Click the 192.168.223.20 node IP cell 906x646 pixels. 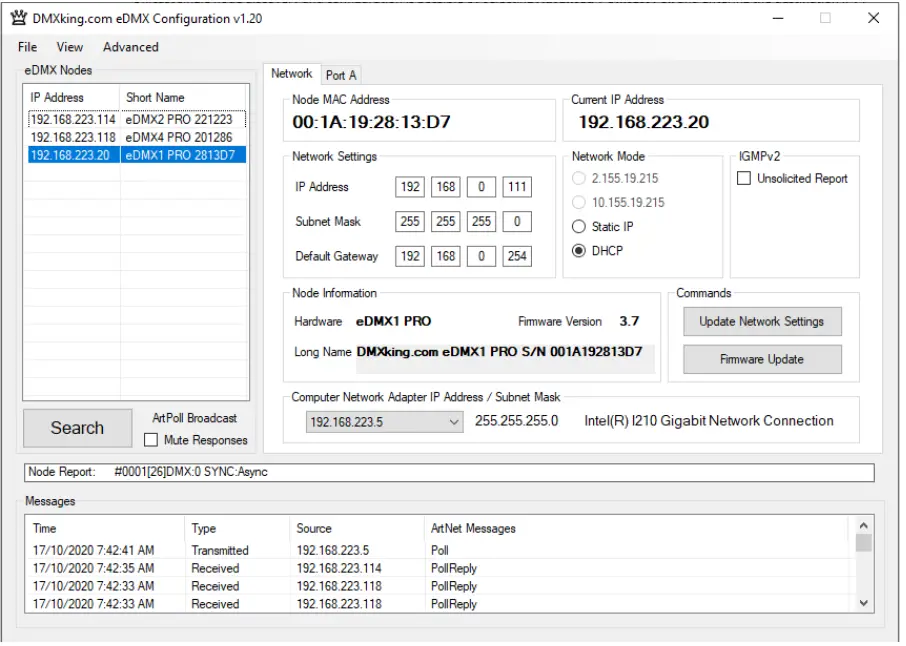point(70,155)
